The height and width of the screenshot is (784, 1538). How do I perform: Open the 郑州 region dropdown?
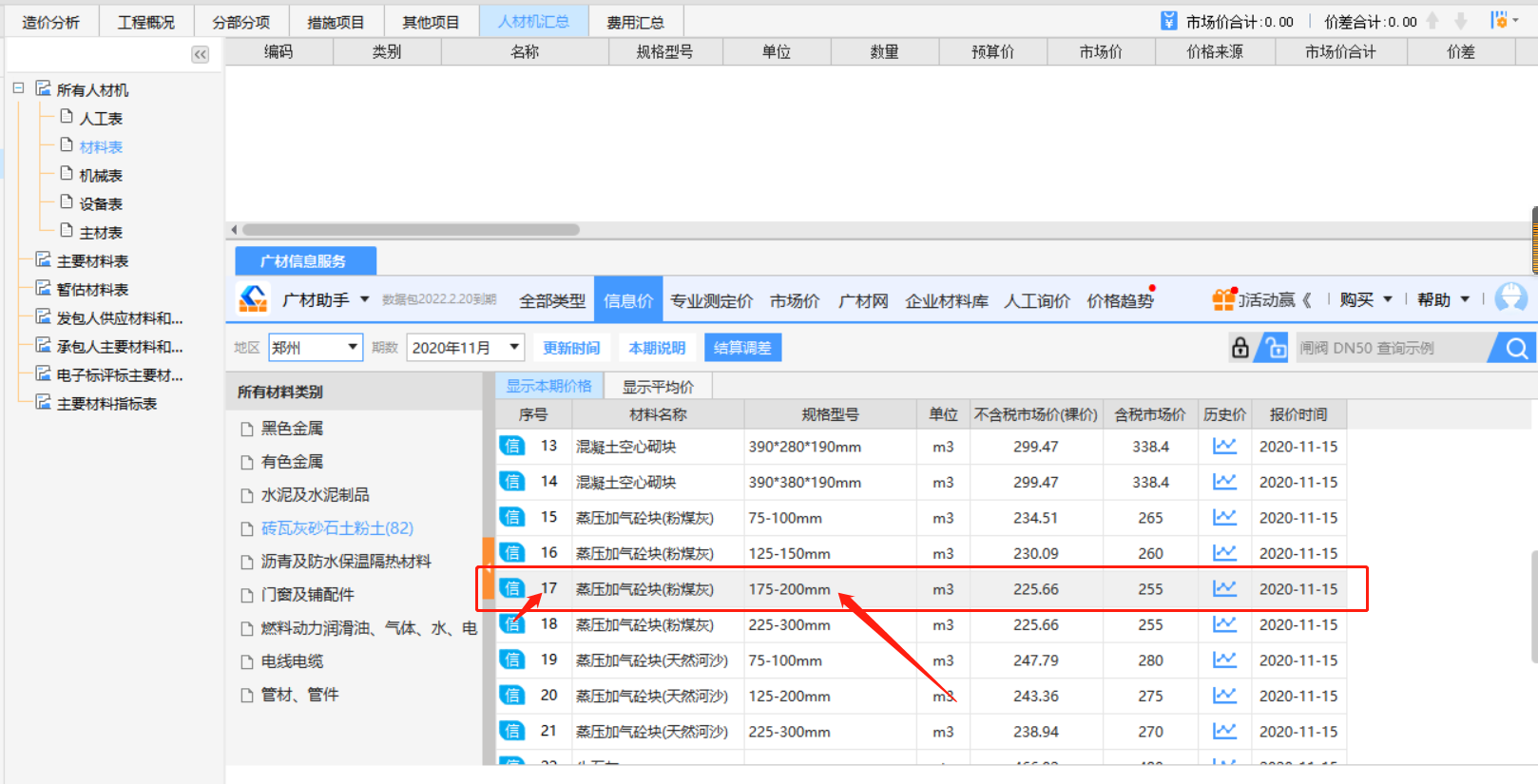click(353, 347)
